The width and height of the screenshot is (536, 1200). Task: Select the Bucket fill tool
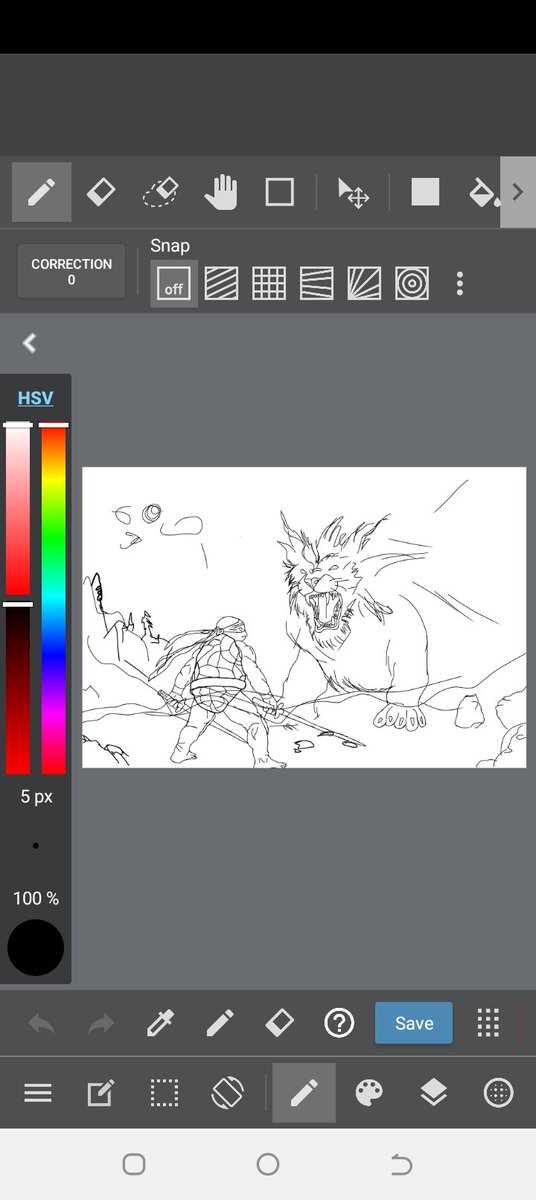pyautogui.click(x=484, y=192)
